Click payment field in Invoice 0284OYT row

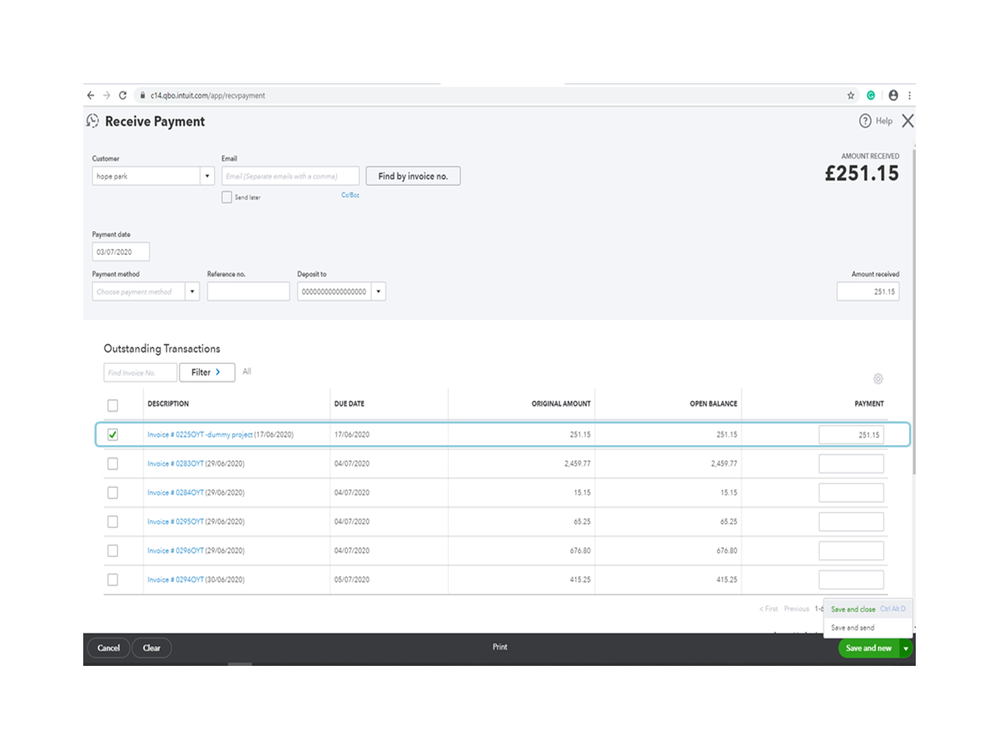click(851, 492)
